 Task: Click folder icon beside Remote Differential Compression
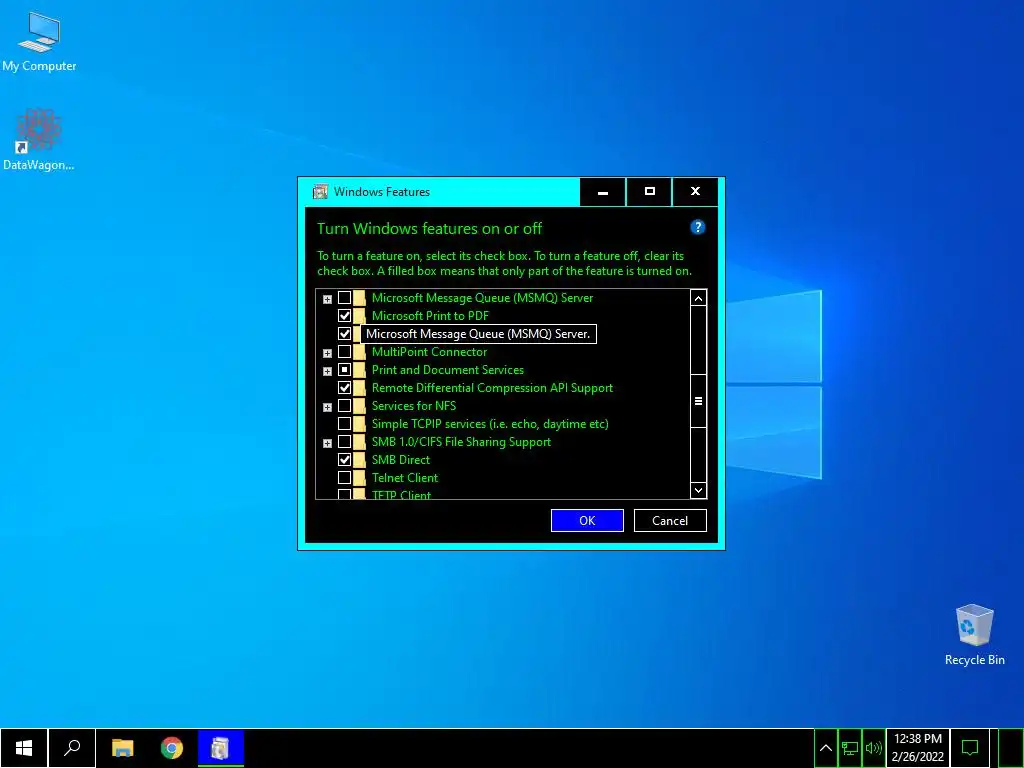359,388
